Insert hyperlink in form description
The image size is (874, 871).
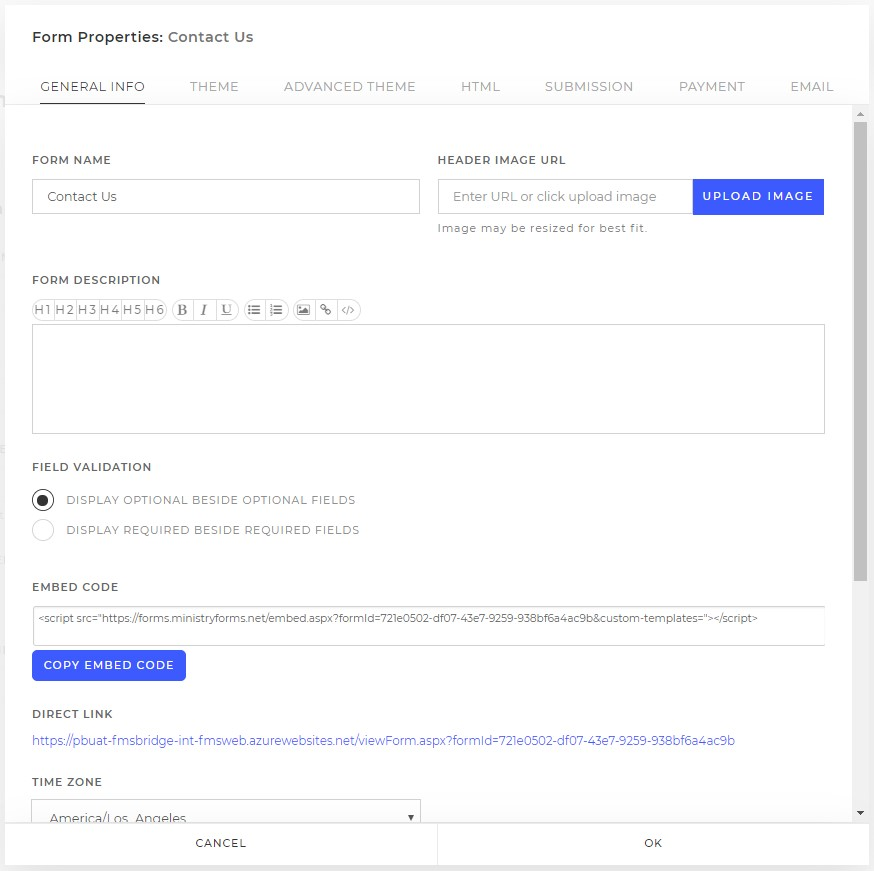(326, 310)
